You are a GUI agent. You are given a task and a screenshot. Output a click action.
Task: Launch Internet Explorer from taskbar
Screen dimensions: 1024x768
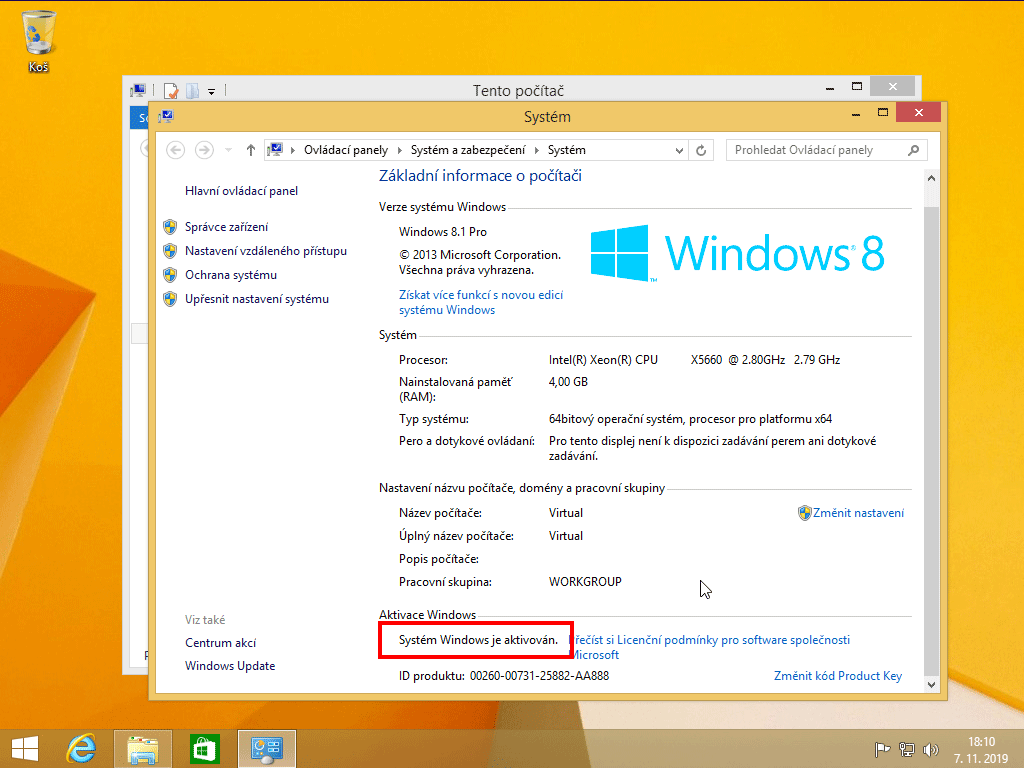tap(81, 748)
